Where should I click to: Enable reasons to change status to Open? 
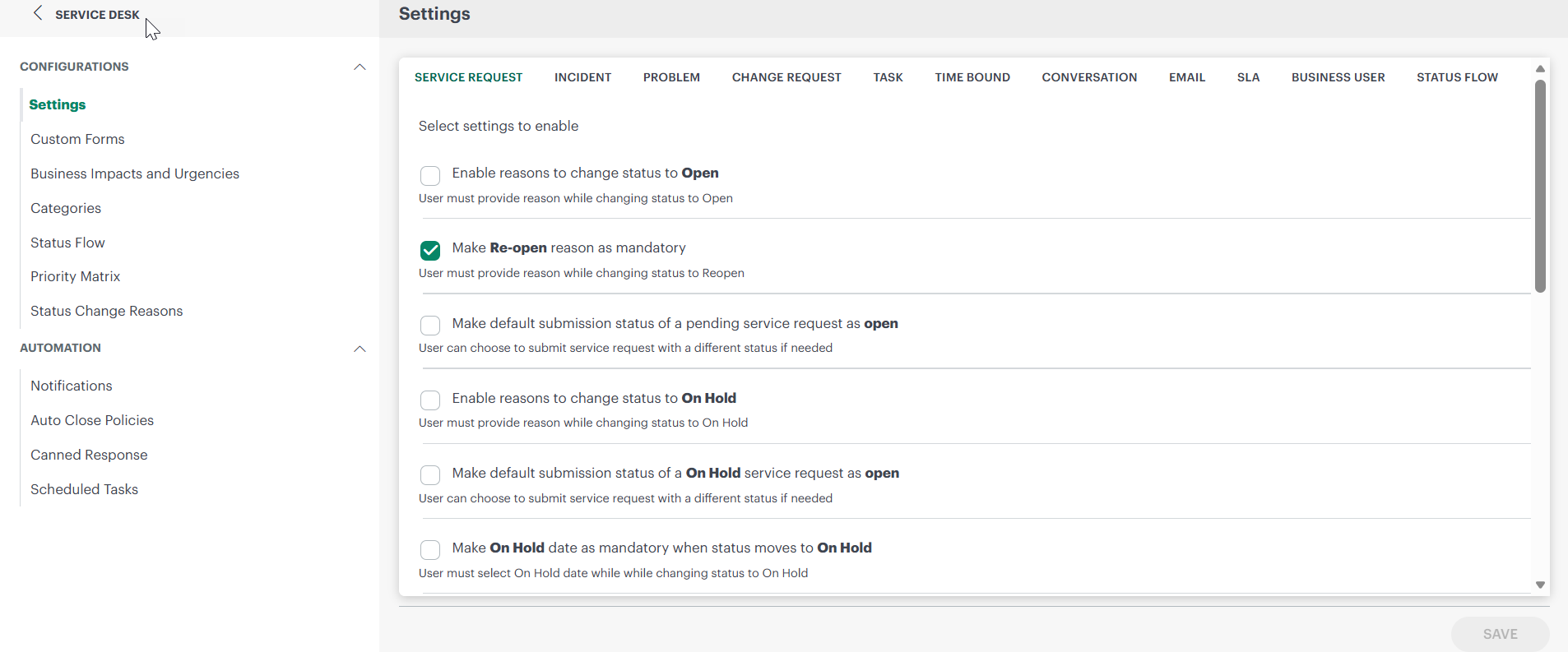pos(430,175)
